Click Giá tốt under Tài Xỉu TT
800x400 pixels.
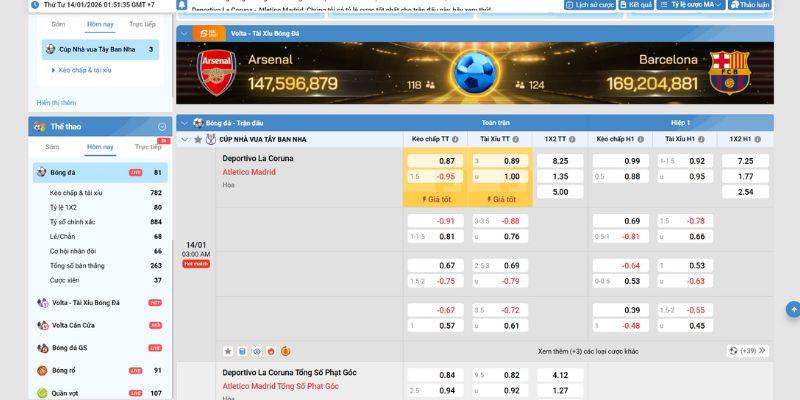click(x=501, y=199)
